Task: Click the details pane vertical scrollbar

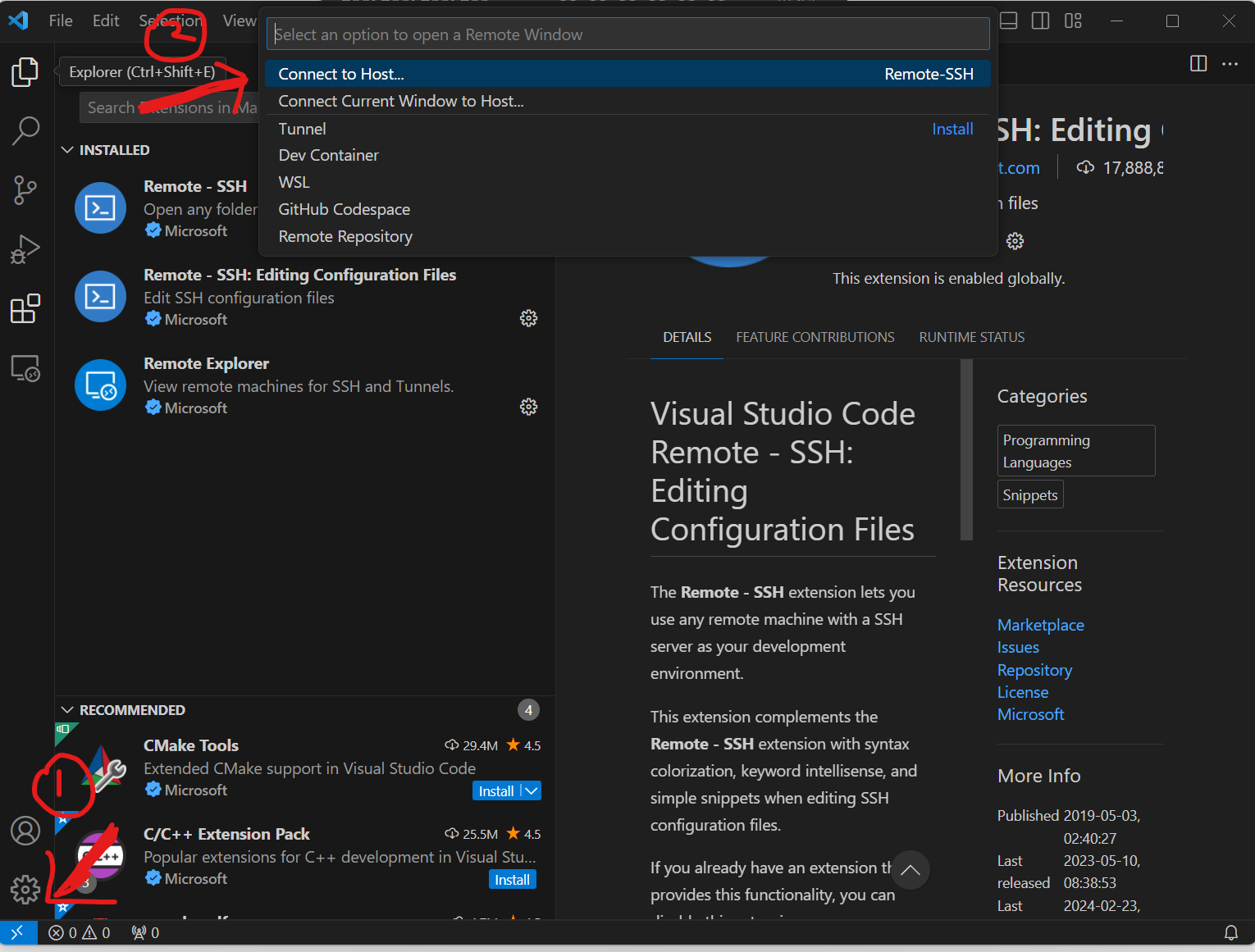Action: coord(966,449)
